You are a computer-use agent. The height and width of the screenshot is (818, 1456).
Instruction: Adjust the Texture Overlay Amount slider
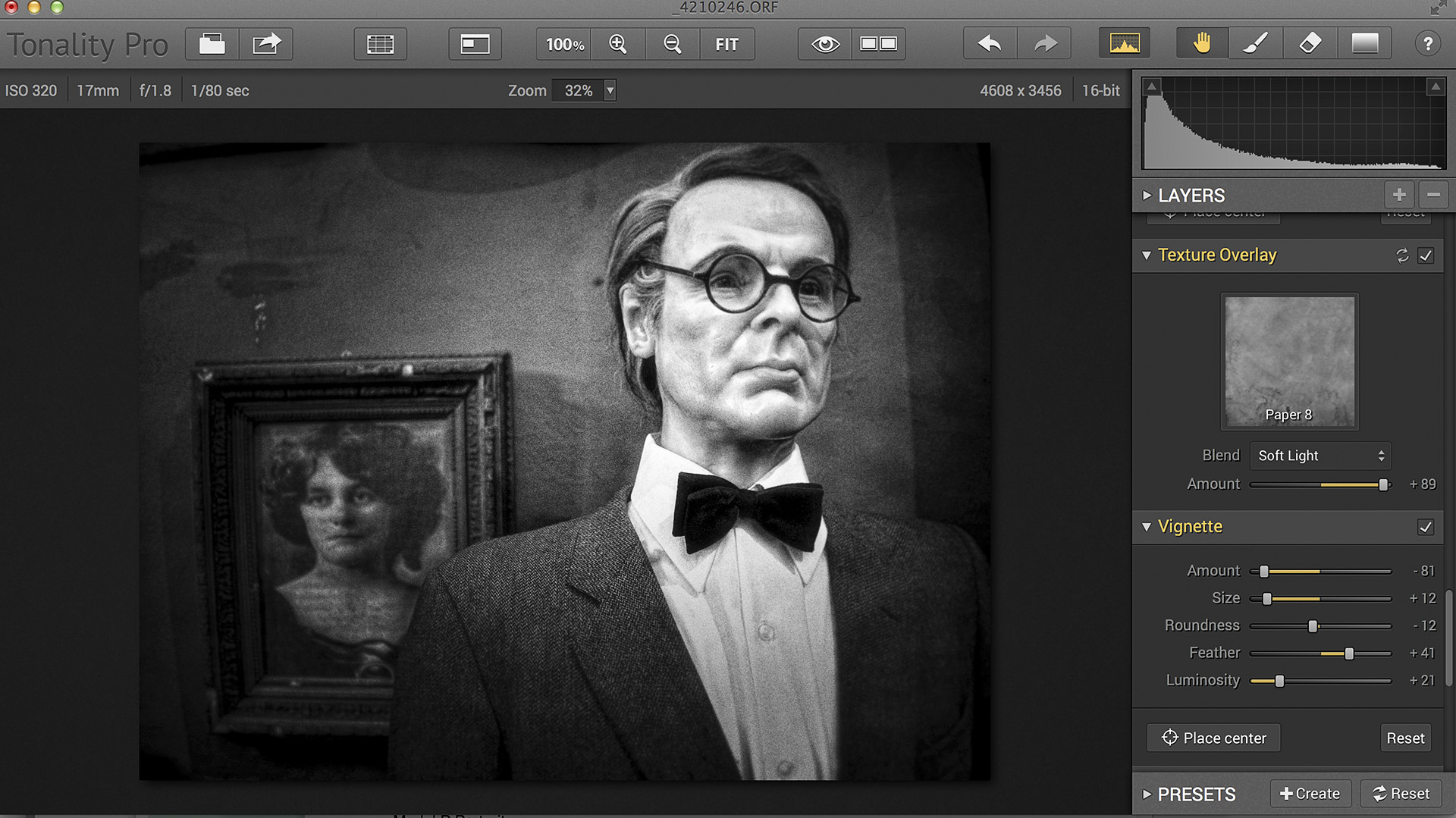pos(1320,484)
